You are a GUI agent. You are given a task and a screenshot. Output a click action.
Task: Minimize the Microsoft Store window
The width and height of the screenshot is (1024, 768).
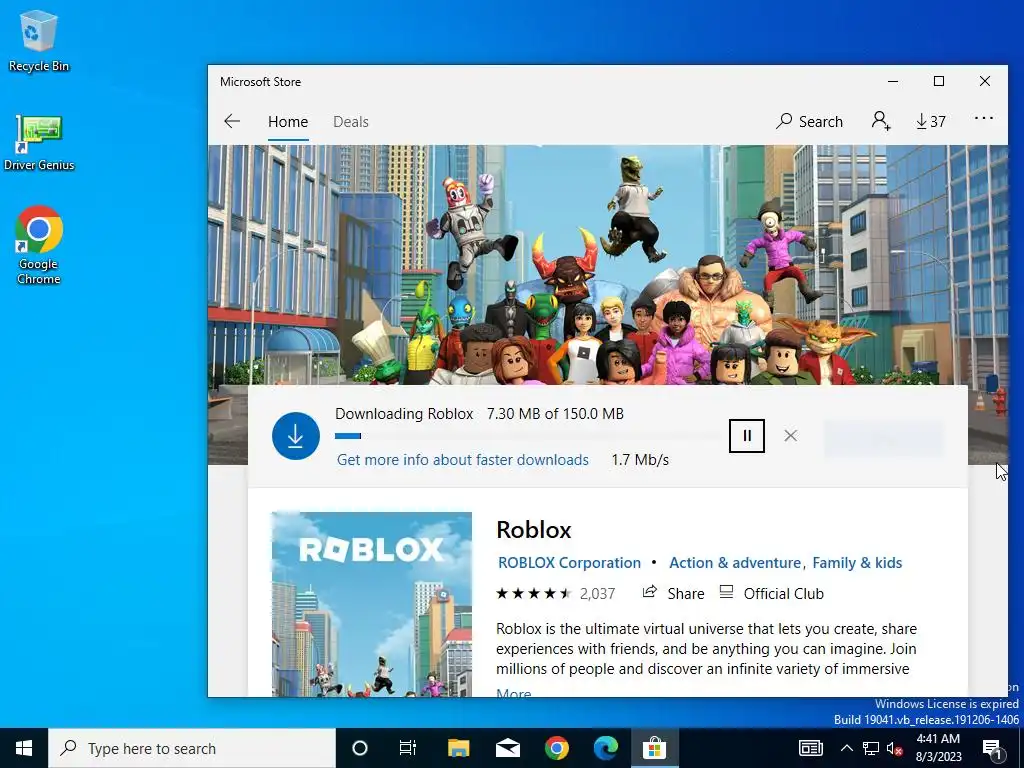click(x=893, y=82)
